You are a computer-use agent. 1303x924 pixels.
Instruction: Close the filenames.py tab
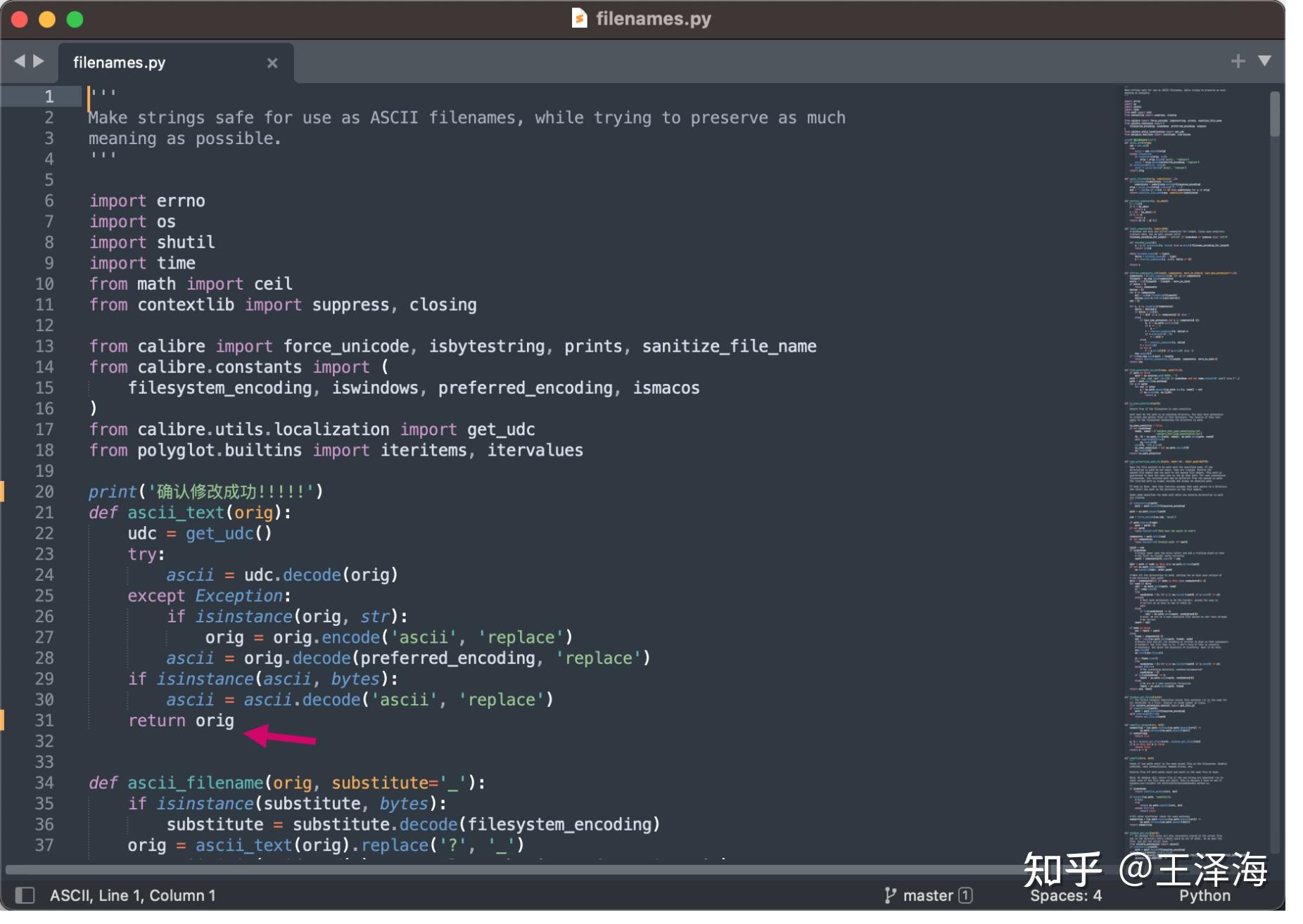272,63
